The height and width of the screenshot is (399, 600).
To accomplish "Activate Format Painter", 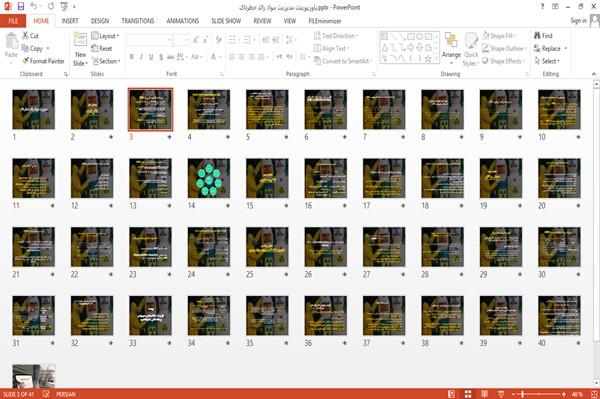I will tap(43, 61).
